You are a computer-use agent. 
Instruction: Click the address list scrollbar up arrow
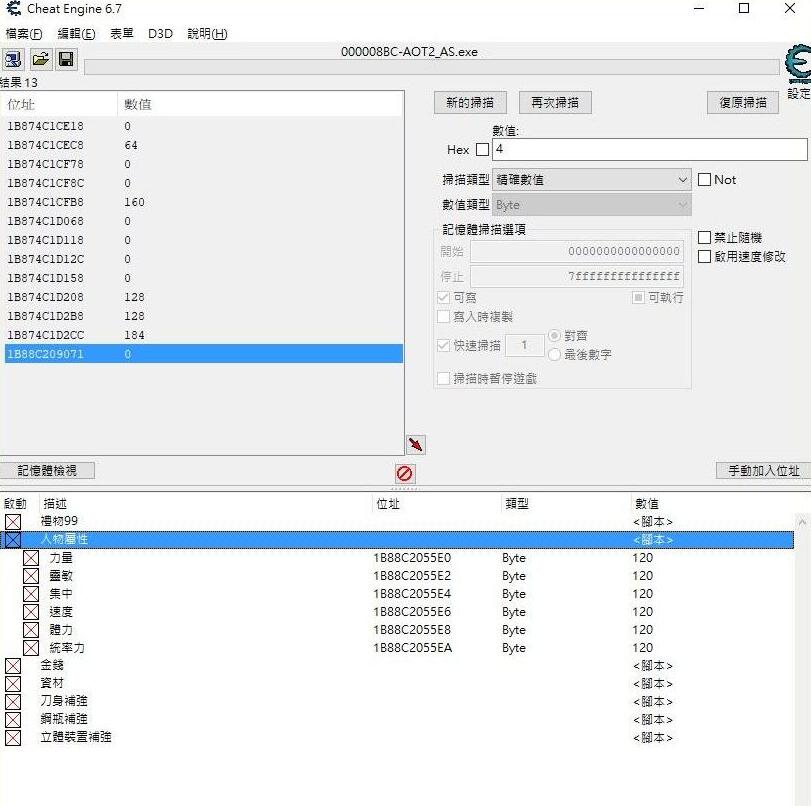click(802, 522)
